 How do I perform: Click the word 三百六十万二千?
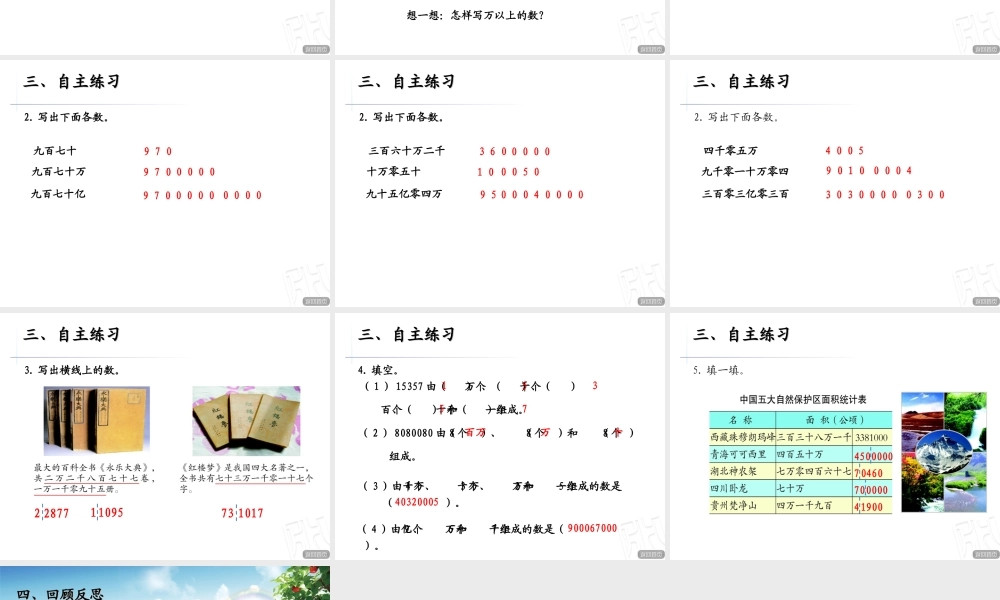click(406, 150)
